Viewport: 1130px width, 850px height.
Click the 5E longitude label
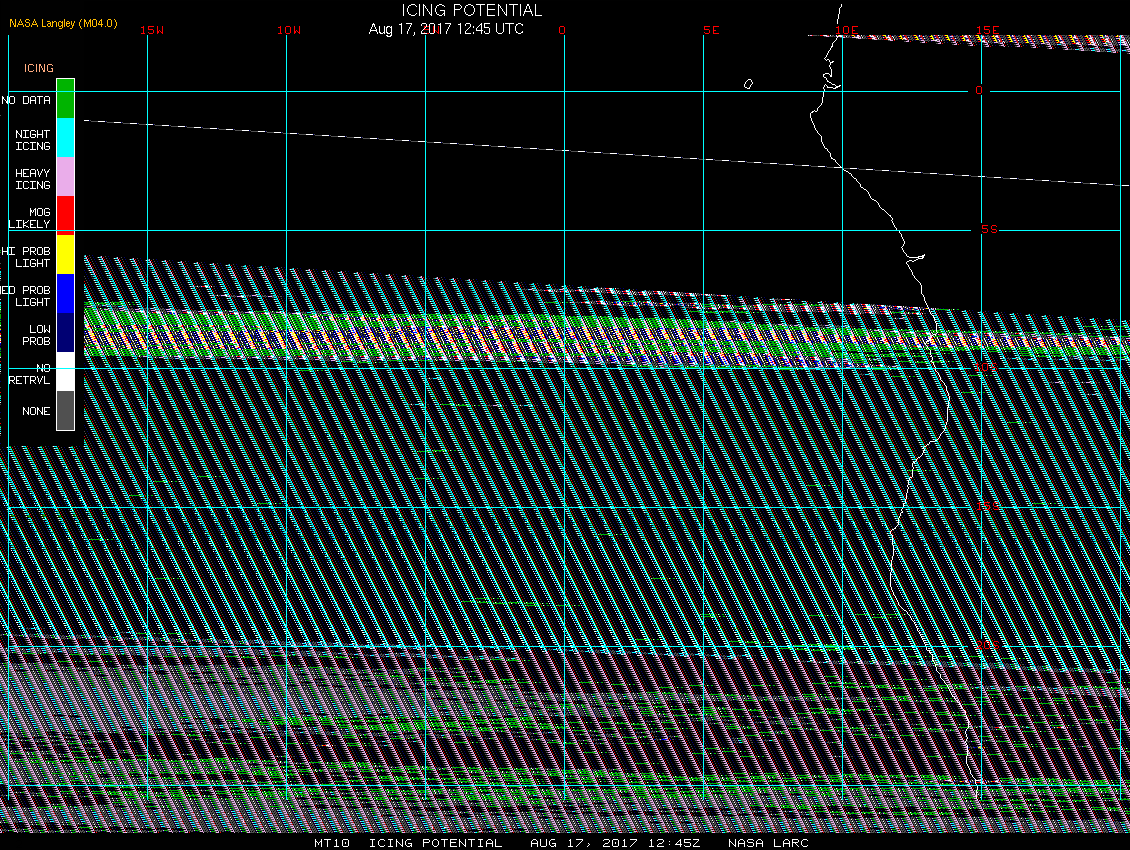coord(711,30)
